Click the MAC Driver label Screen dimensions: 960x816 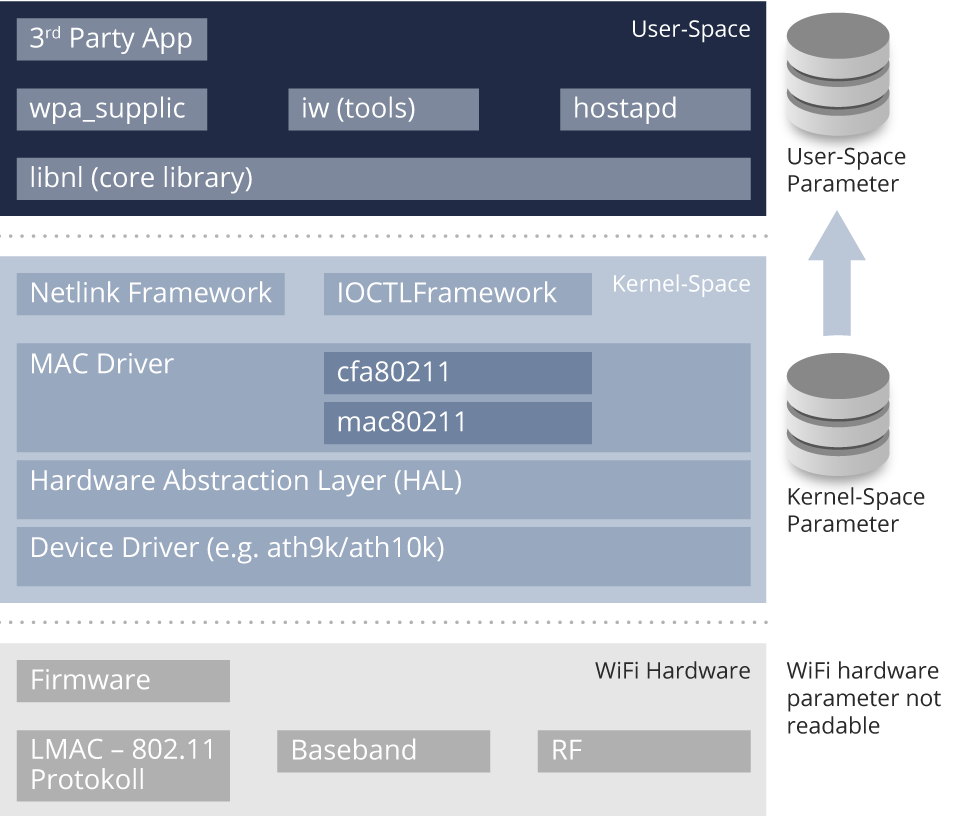102,364
